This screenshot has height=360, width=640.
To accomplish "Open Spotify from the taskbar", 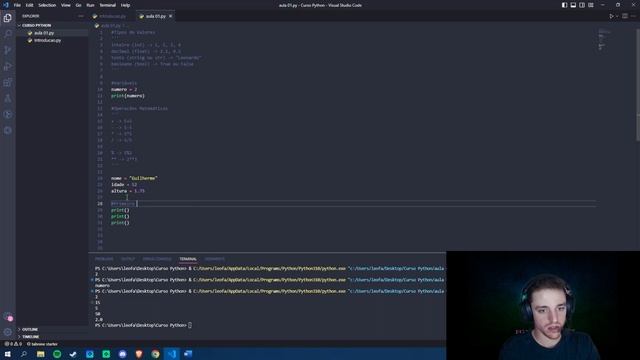I will tap(57, 354).
